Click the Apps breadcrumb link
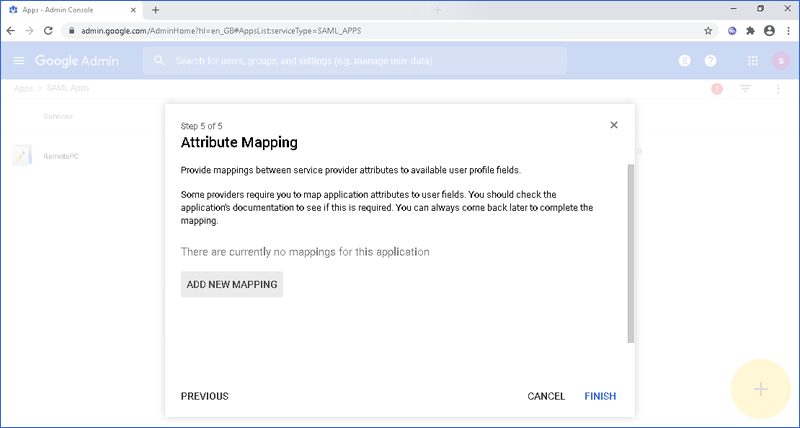The image size is (800, 428). point(22,89)
